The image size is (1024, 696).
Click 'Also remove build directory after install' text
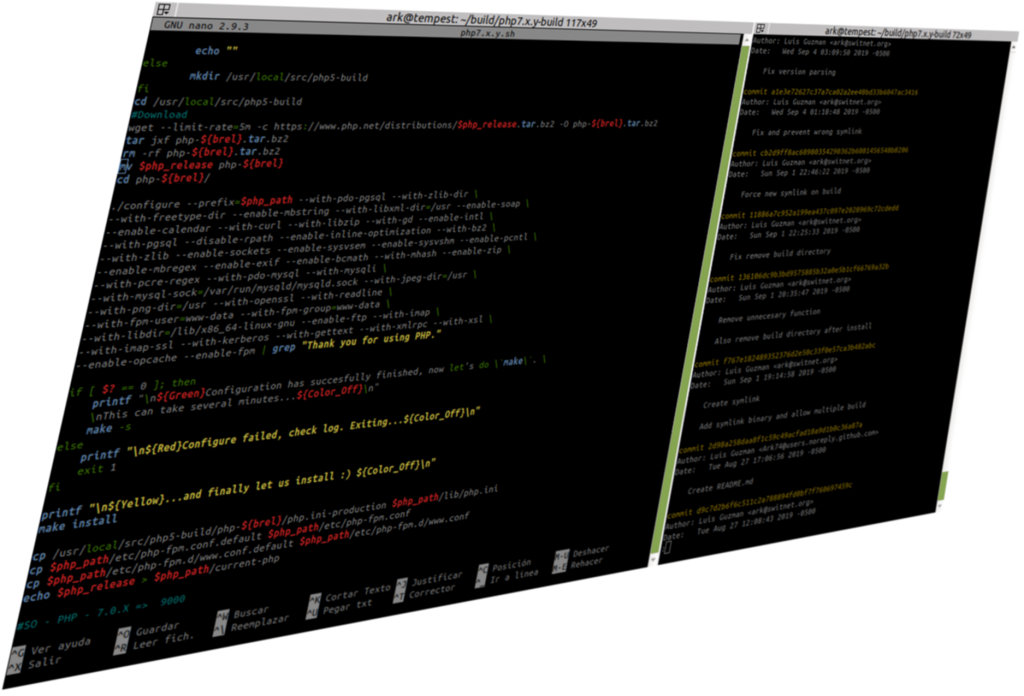[792, 333]
